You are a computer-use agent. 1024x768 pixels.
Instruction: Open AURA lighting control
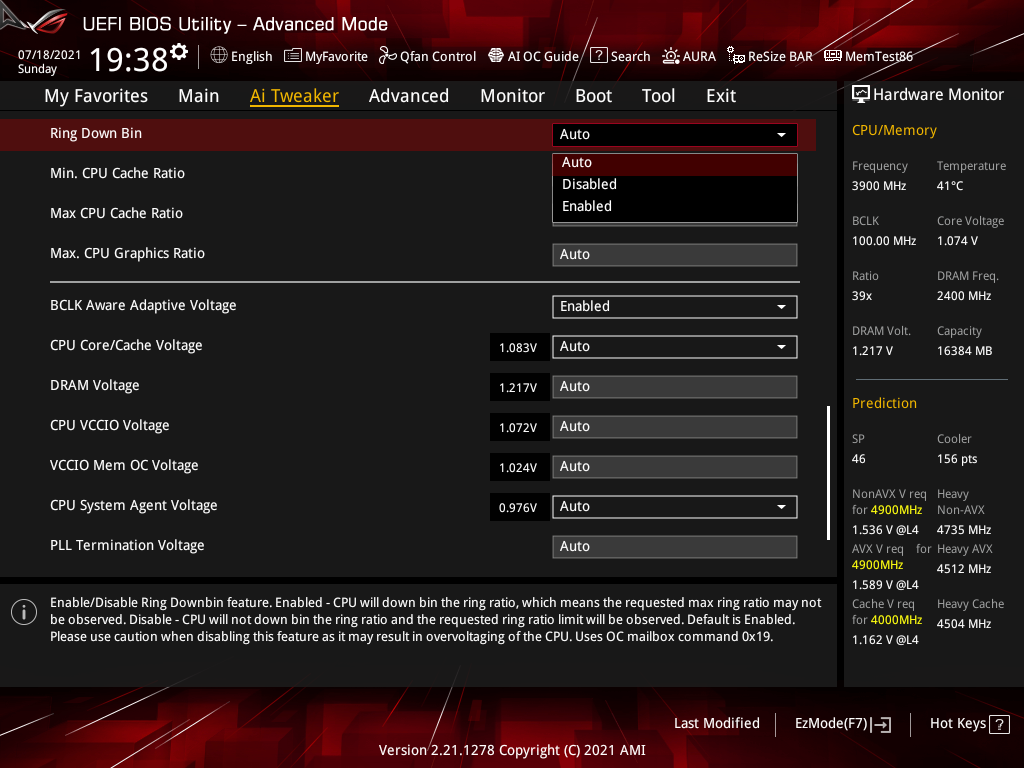[x=689, y=56]
